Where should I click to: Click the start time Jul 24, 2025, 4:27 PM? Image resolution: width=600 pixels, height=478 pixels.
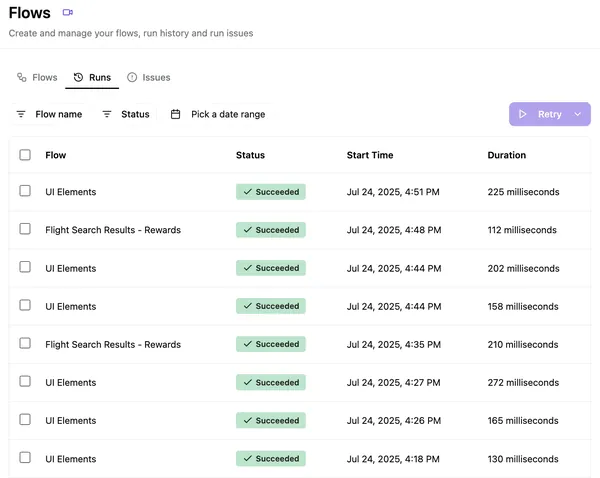pos(393,383)
